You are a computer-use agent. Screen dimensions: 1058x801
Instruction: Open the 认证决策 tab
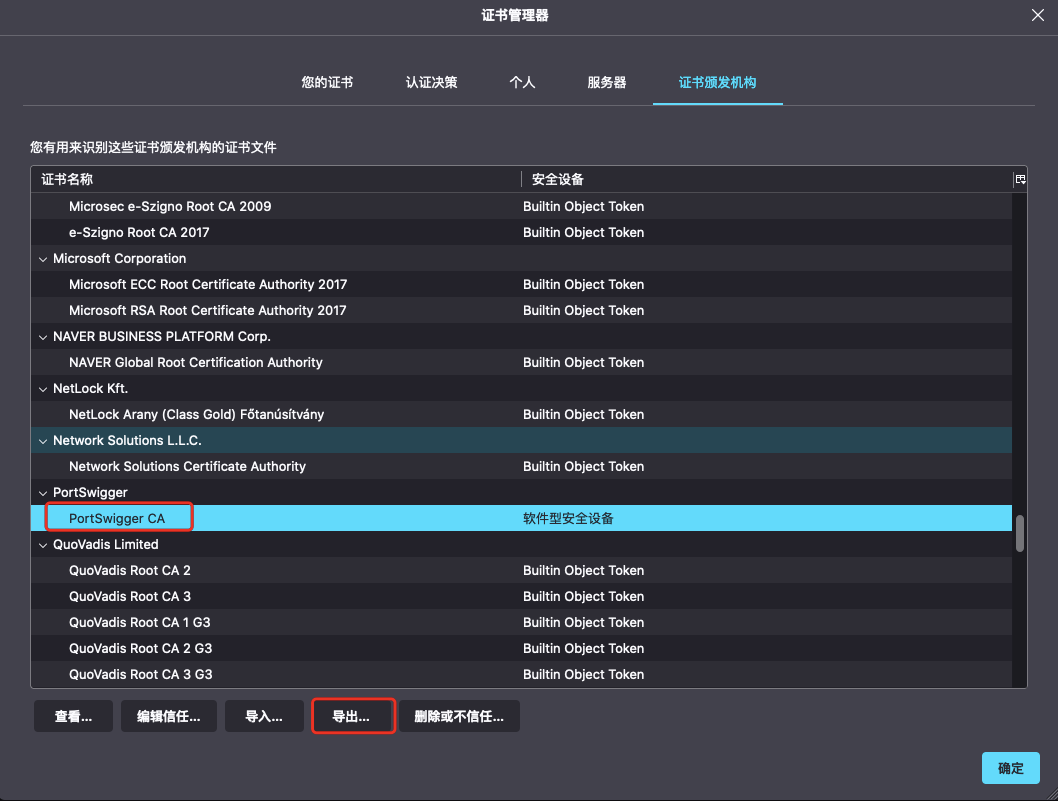(x=431, y=82)
